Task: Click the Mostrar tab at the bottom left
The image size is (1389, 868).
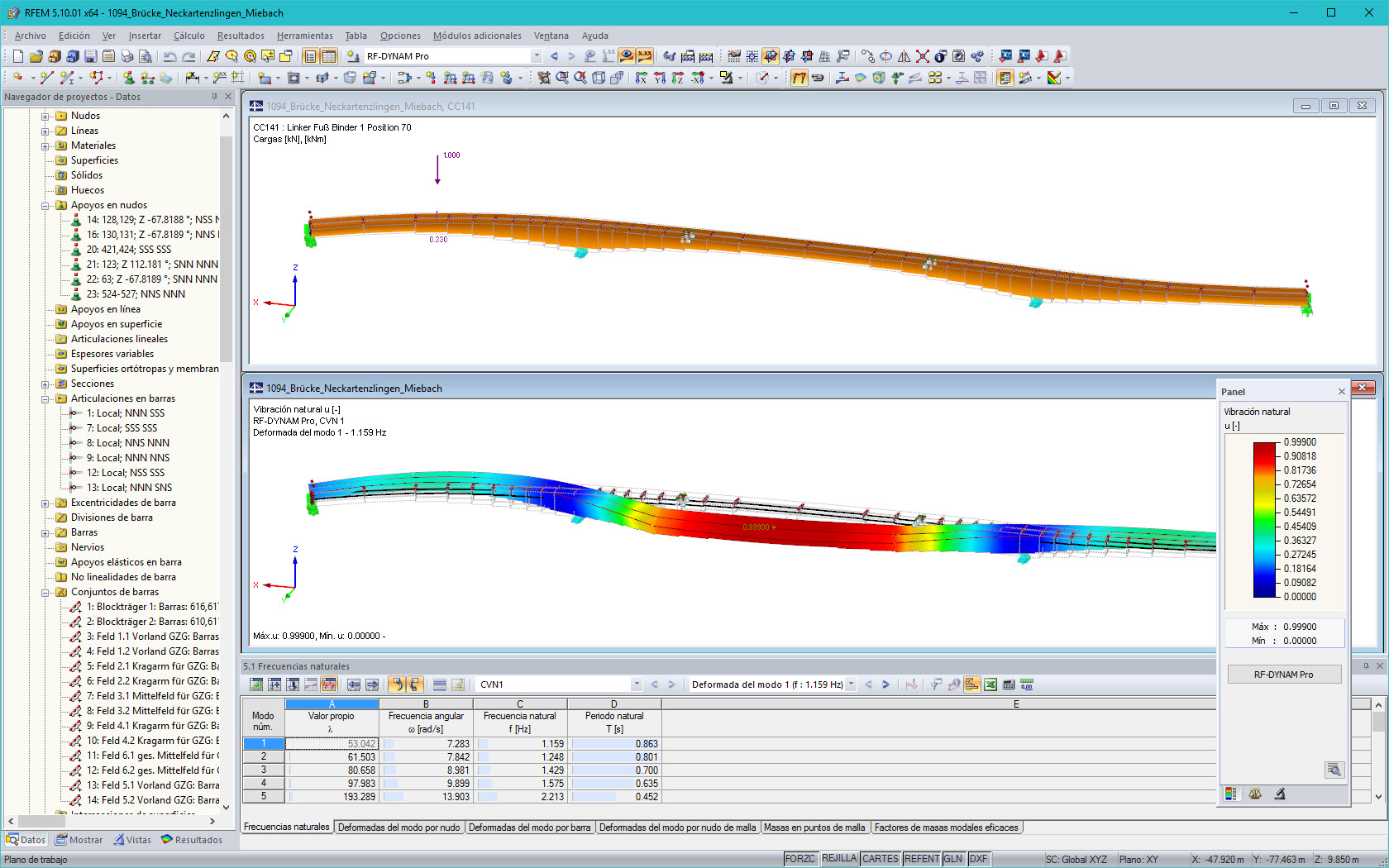Action: tap(79, 839)
